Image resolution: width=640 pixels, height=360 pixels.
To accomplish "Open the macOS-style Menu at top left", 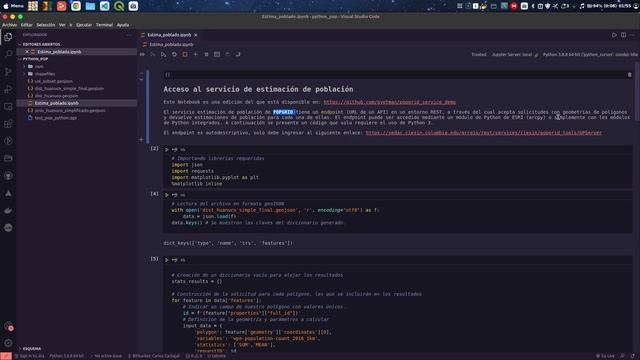I will (13, 6).
